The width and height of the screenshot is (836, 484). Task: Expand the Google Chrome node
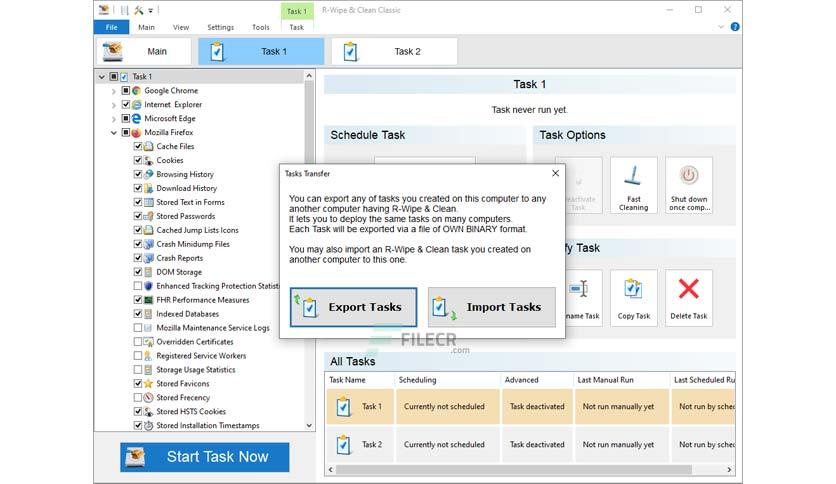click(x=113, y=91)
